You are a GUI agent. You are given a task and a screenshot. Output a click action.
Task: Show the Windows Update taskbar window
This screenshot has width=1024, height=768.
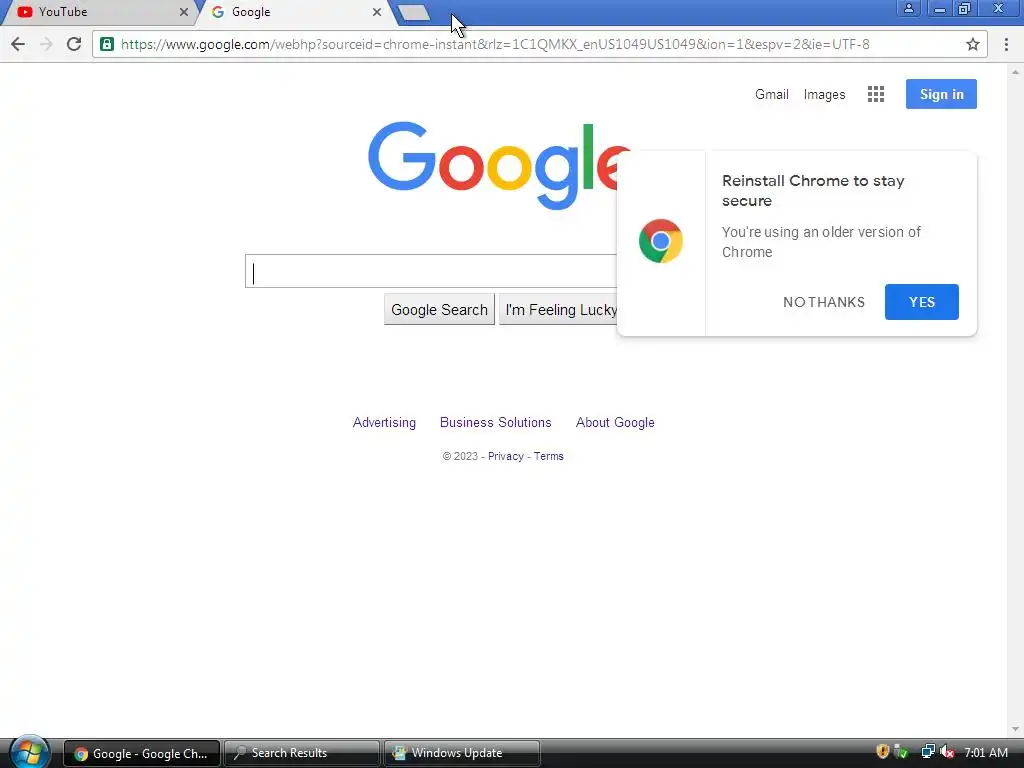462,753
